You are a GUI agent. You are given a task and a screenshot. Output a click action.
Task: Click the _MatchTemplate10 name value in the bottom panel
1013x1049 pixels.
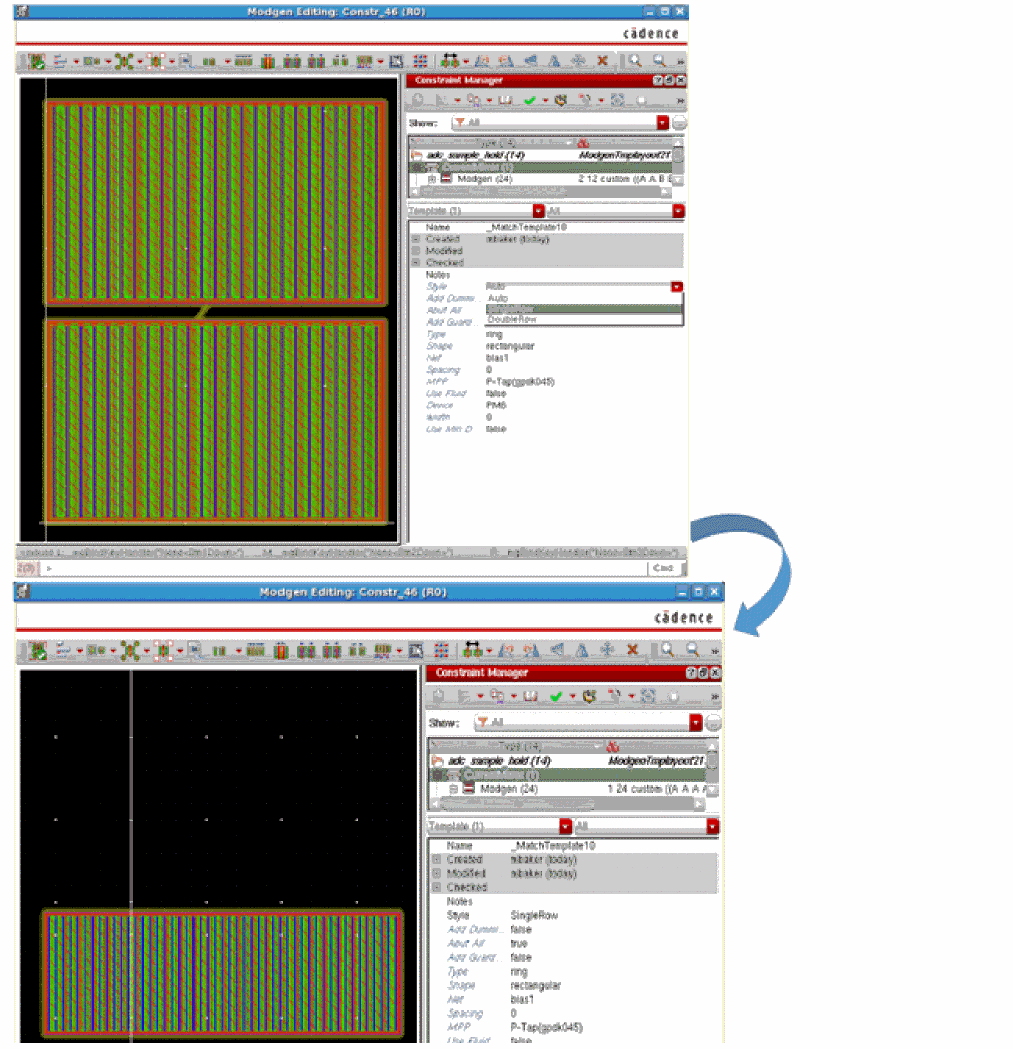553,846
